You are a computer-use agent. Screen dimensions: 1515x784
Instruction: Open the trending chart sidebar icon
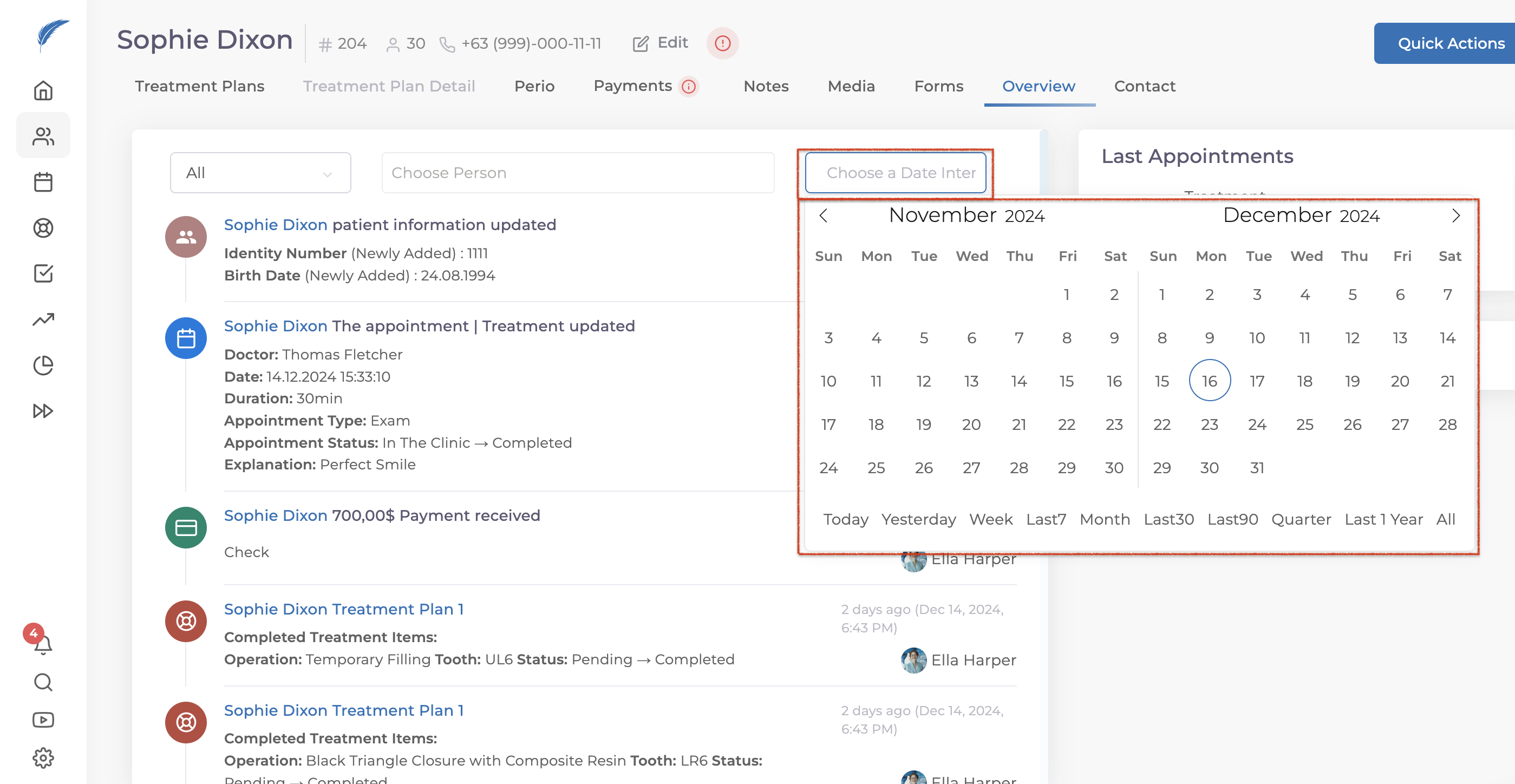pos(43,319)
